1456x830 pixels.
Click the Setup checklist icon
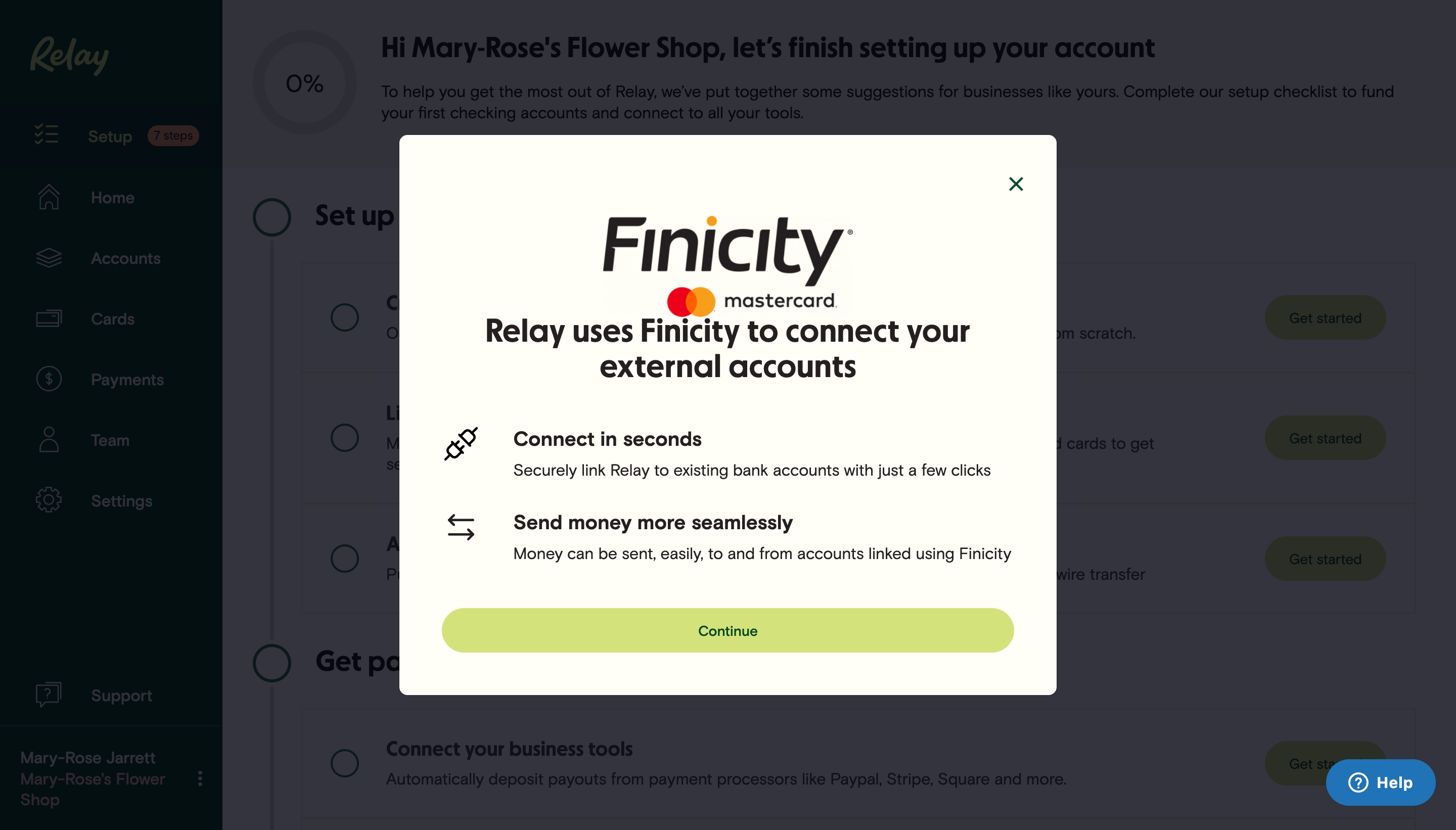tap(47, 135)
